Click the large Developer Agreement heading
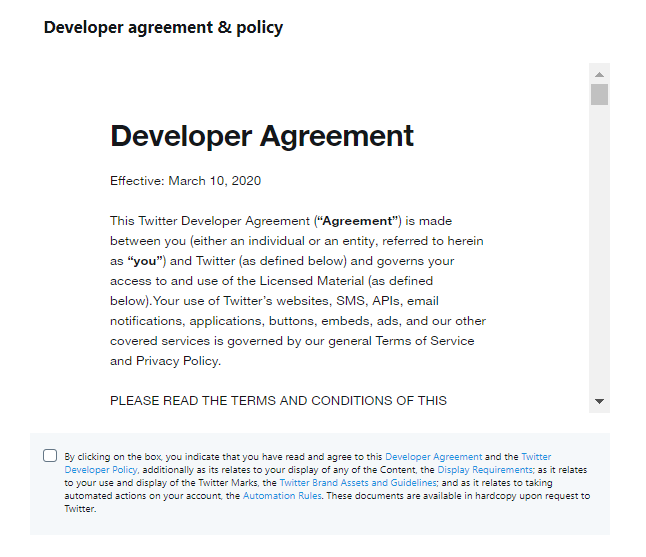This screenshot has width=646, height=557. click(262, 136)
